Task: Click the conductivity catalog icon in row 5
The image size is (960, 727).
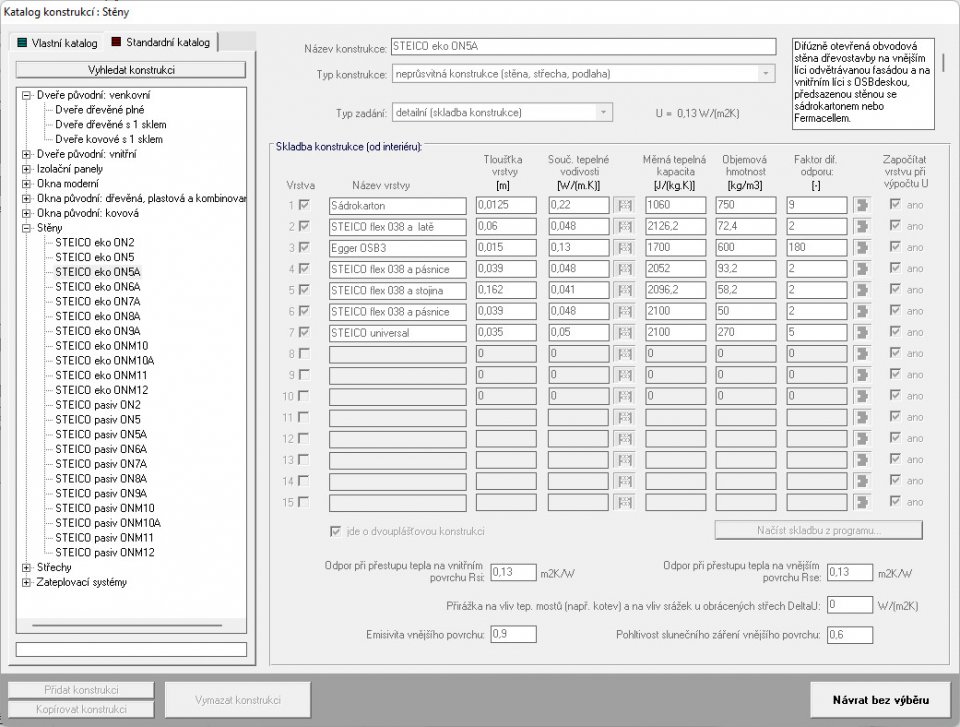Action: pos(624,290)
